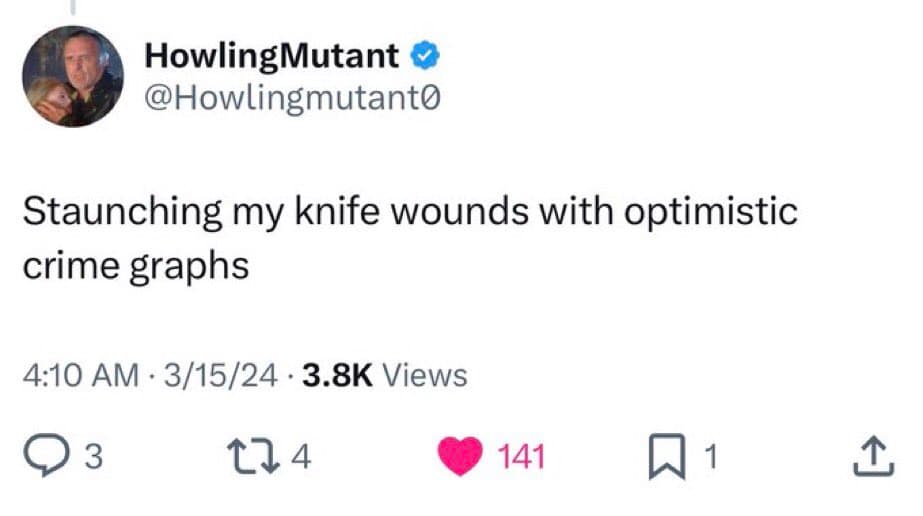
Task: Click the pink 141 likes count
Action: point(521,458)
